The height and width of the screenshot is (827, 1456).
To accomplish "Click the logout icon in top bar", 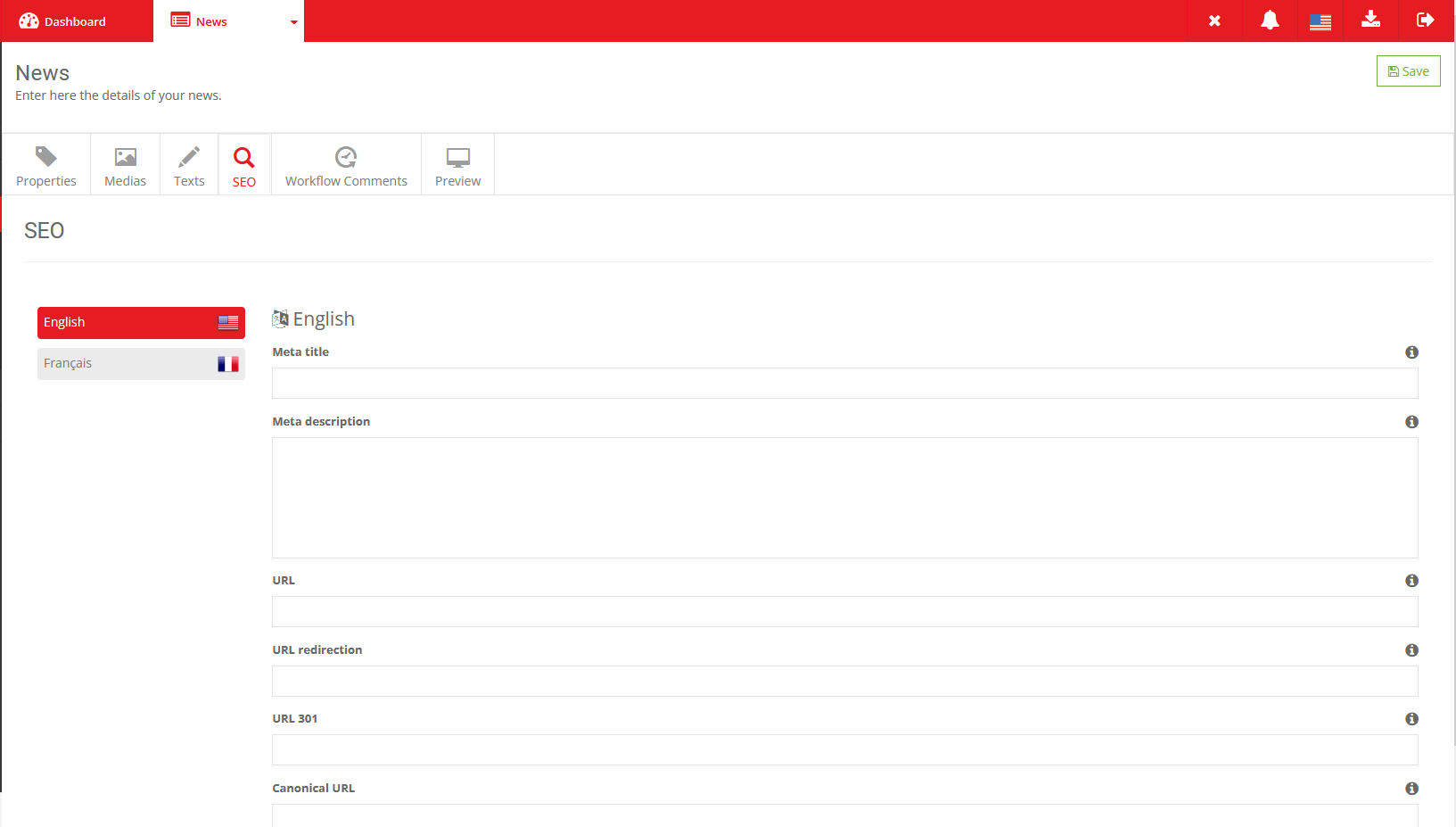I will pyautogui.click(x=1425, y=21).
